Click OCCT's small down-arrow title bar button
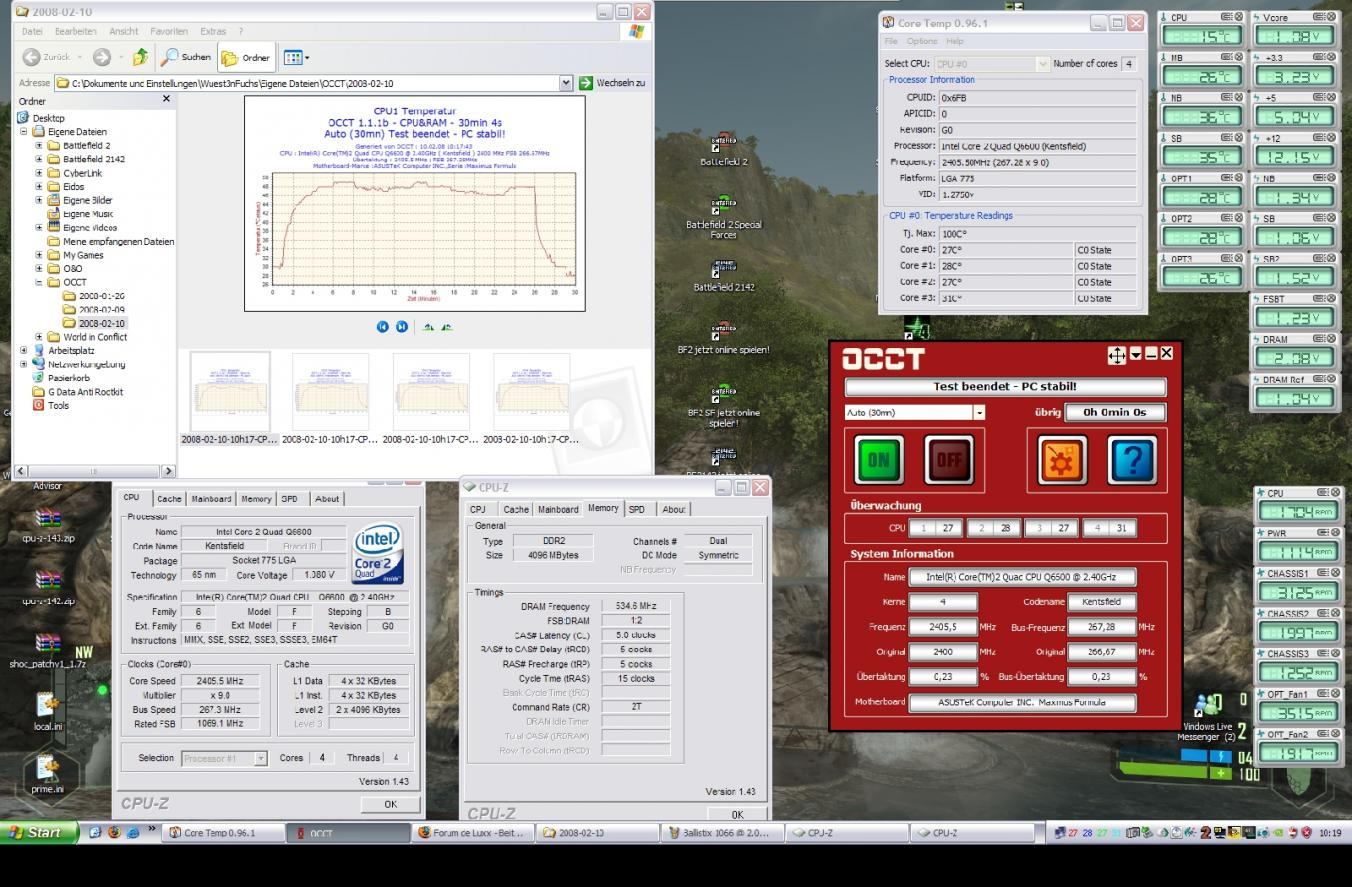 pos(1136,355)
